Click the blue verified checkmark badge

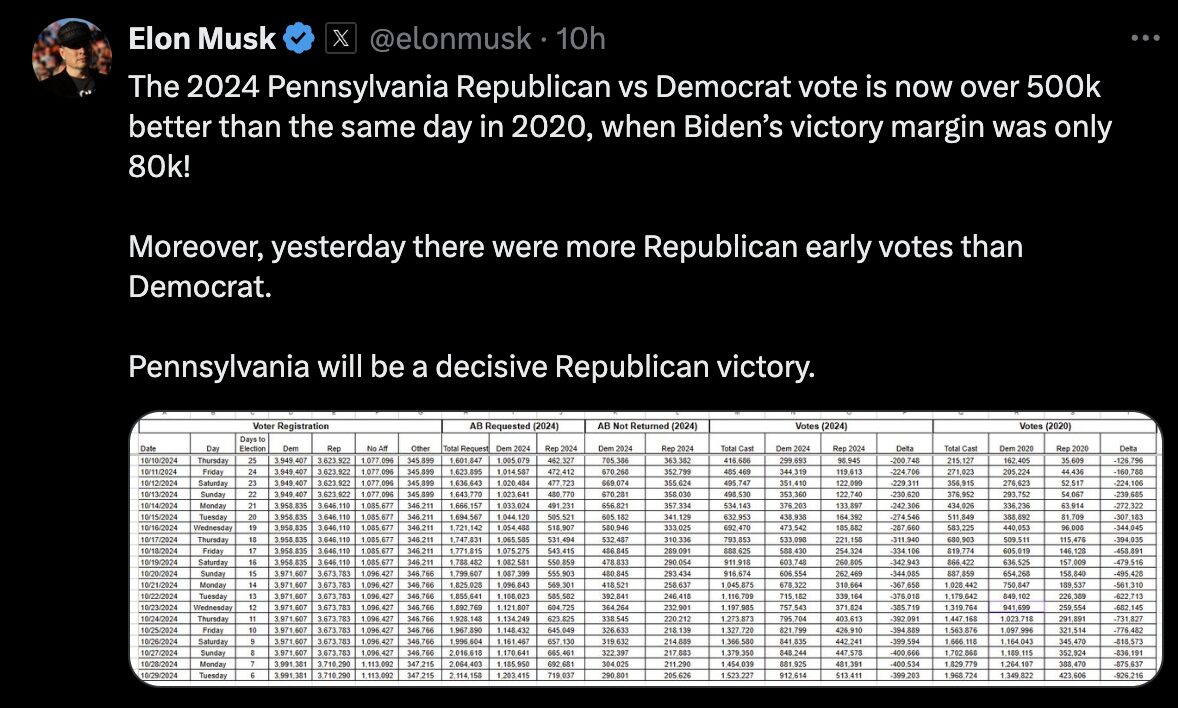[x=300, y=38]
